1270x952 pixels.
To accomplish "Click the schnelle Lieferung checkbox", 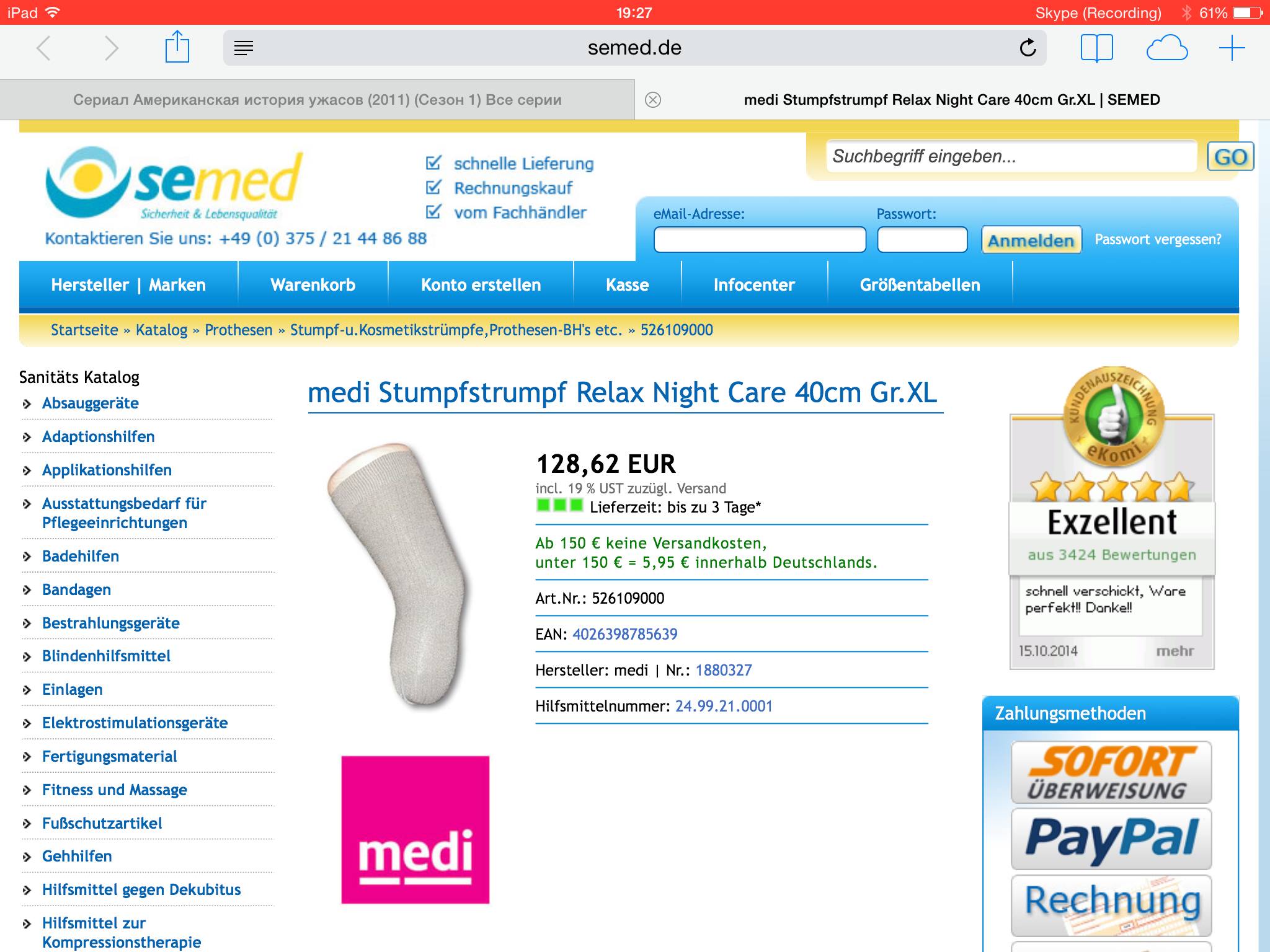I will tap(433, 163).
